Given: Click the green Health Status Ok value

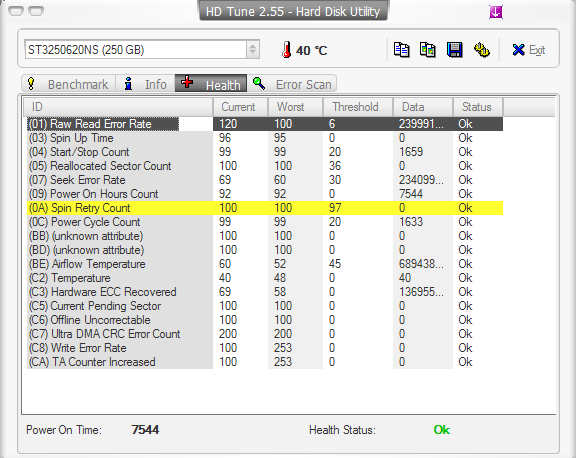Looking at the screenshot, I should 442,430.
